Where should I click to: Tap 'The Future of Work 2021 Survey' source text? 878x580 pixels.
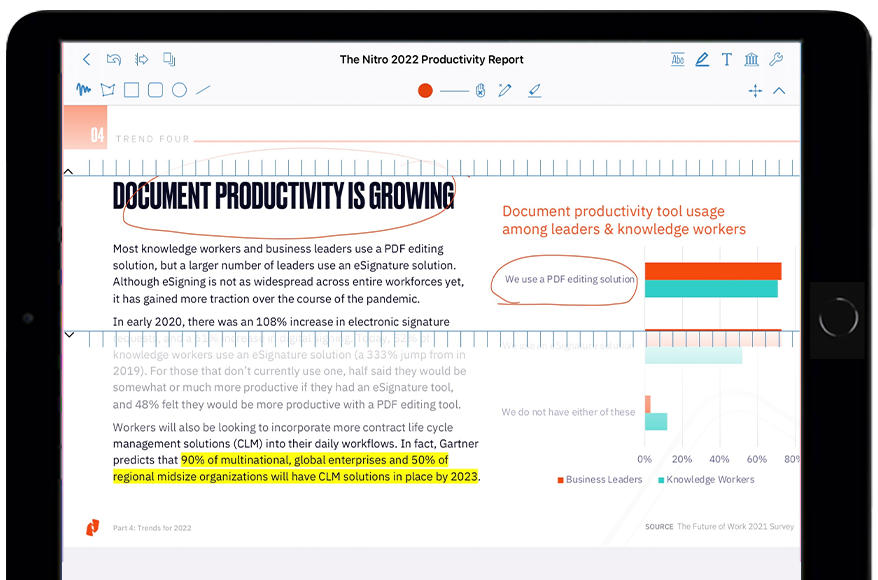[x=735, y=526]
